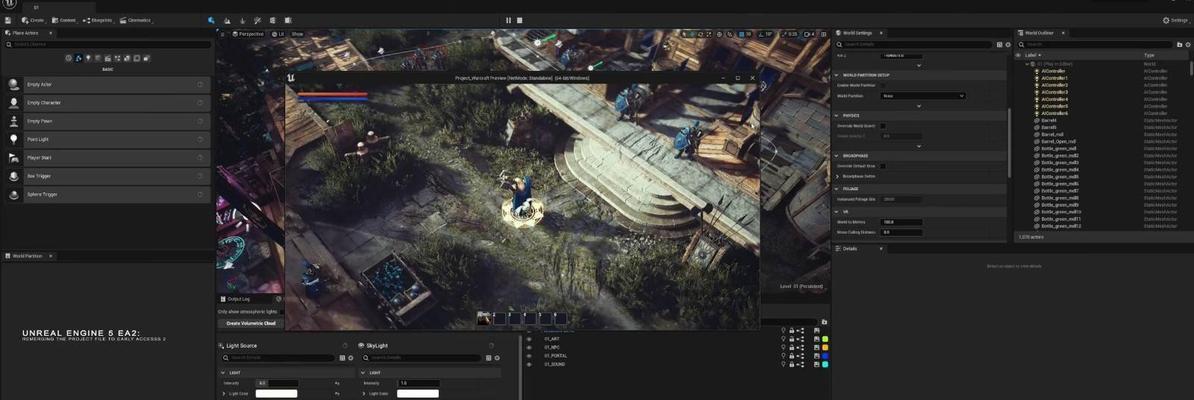Screen dimensions: 1194x400
Task: Collapse the Physics section
Action: [837, 116]
